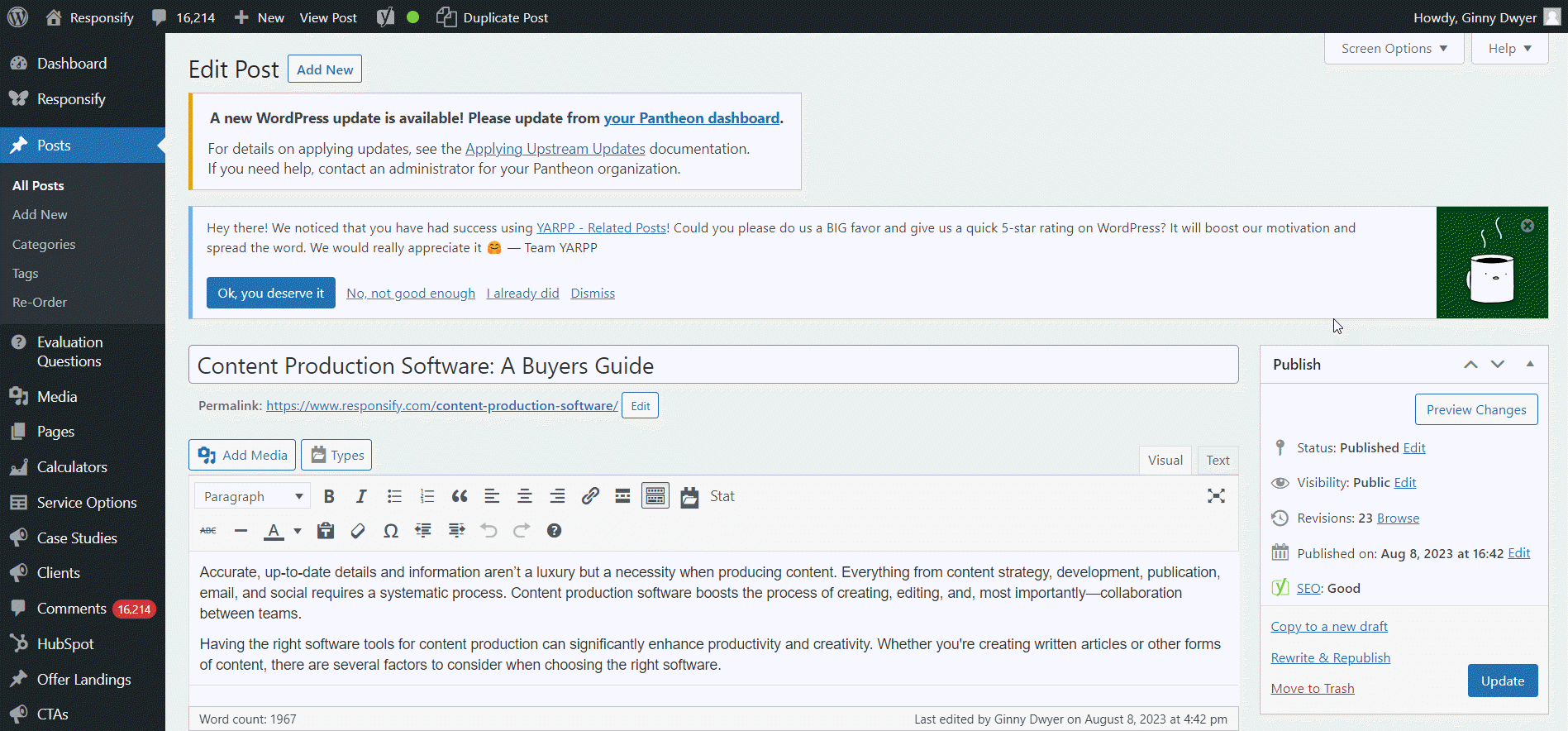1568x731 pixels.
Task: Click the calendar-style editor toolbar icon
Action: coord(689,497)
